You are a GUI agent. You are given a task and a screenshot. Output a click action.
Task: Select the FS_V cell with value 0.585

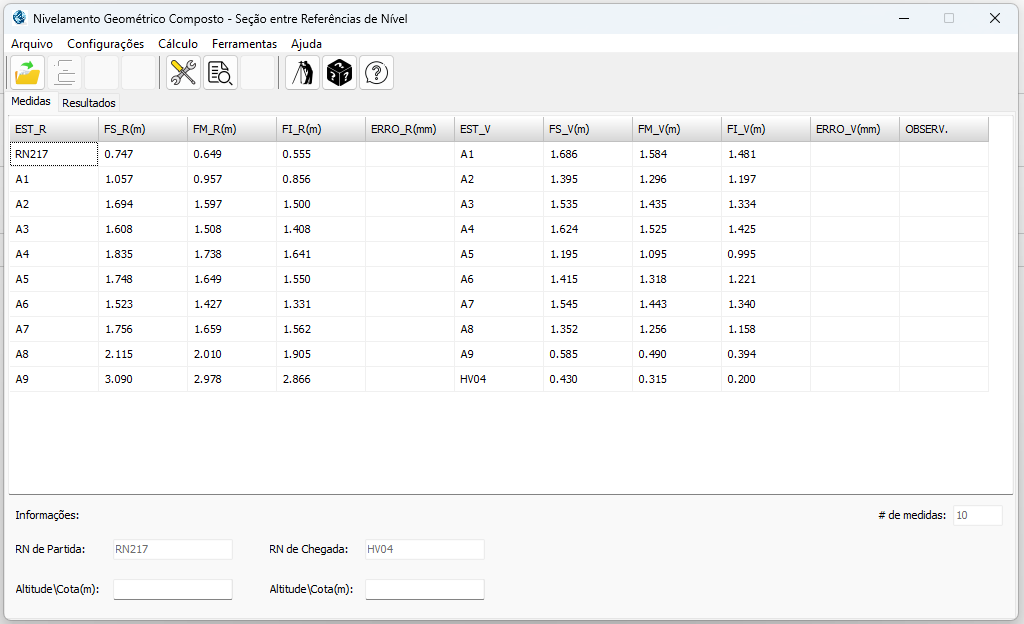tap(588, 354)
